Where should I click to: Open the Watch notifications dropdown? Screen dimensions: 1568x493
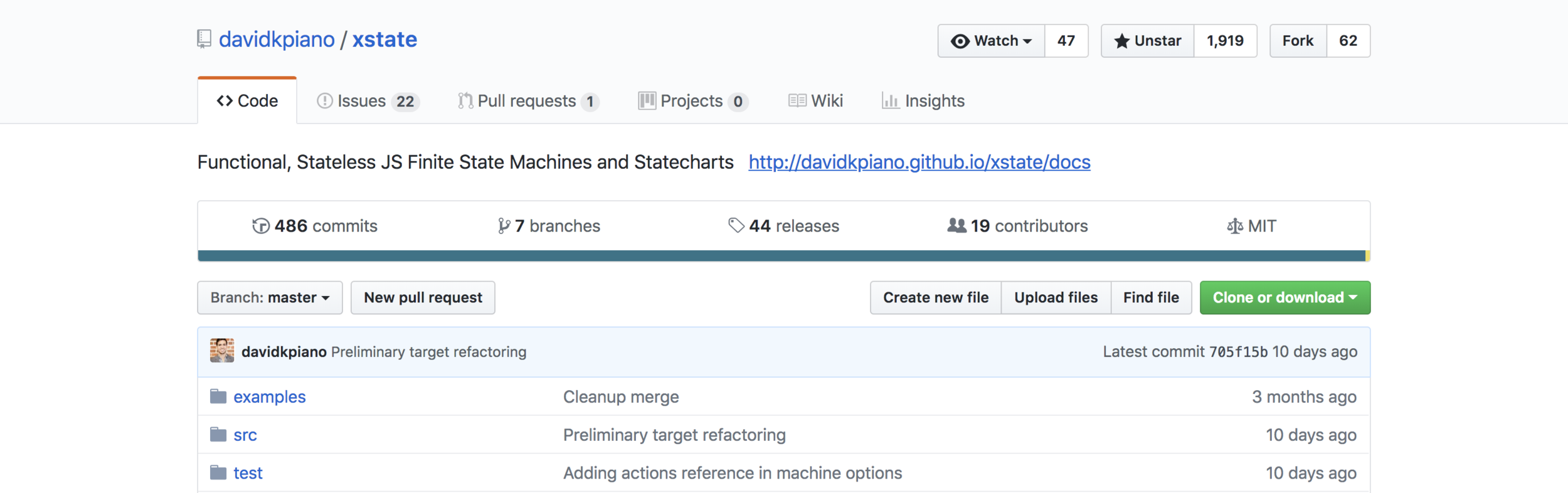click(991, 41)
